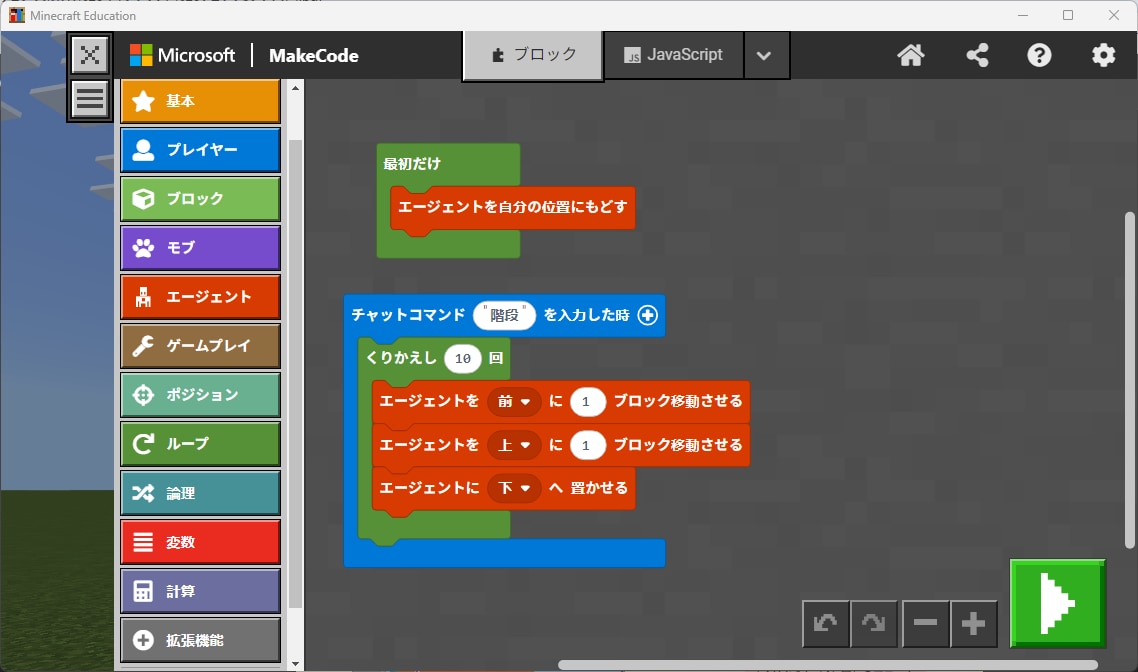Open the 変数 block category
Image resolution: width=1138 pixels, height=672 pixels.
200,542
